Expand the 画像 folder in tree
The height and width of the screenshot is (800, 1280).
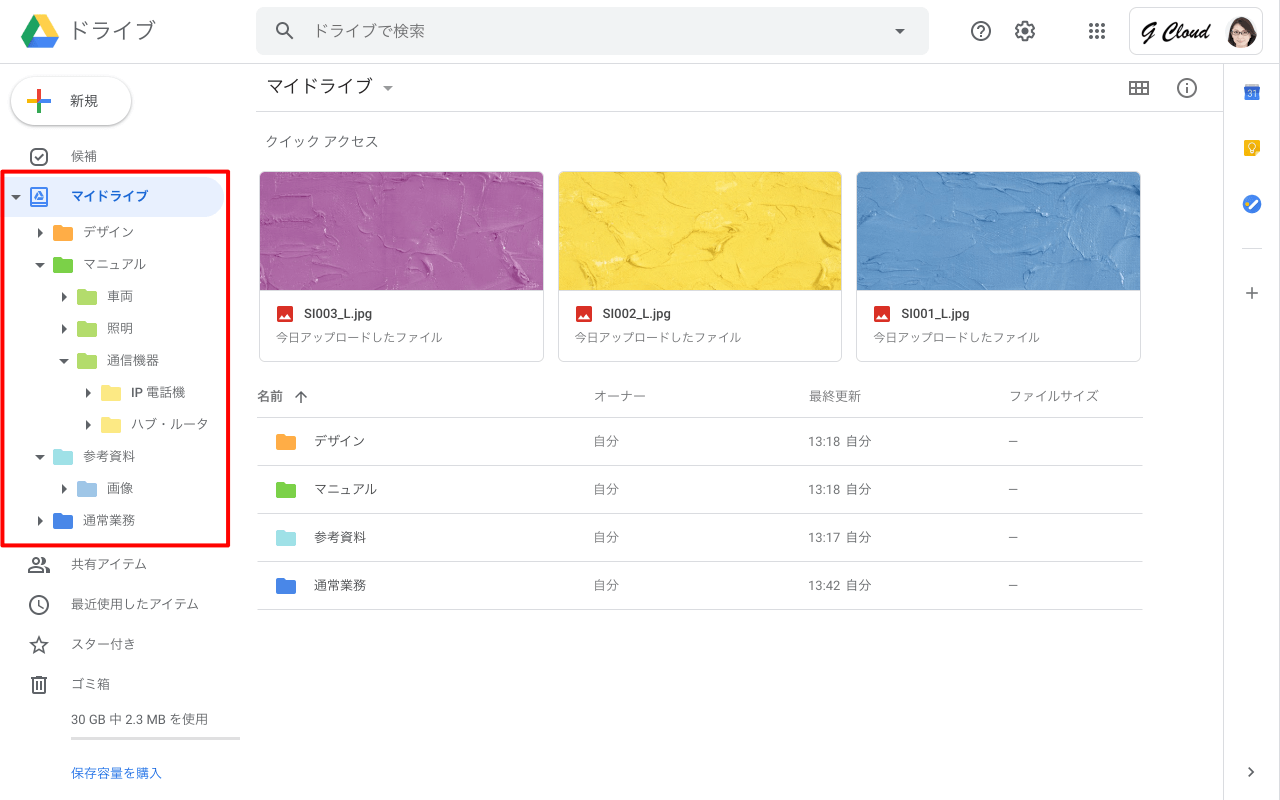click(64, 489)
